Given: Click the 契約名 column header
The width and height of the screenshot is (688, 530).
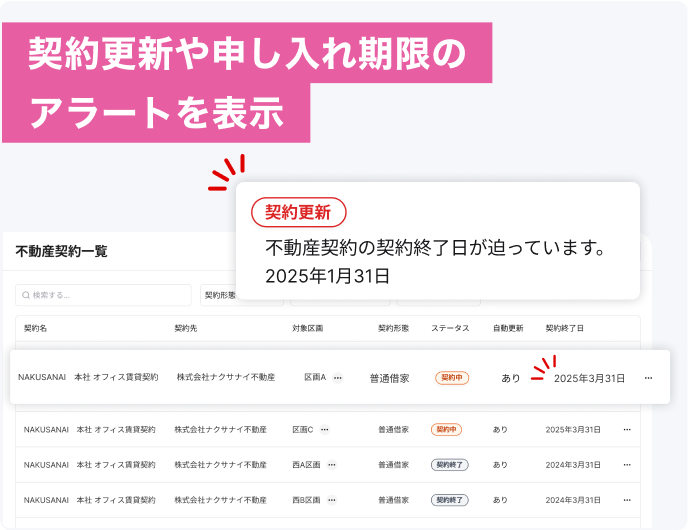Looking at the screenshot, I should [36, 328].
